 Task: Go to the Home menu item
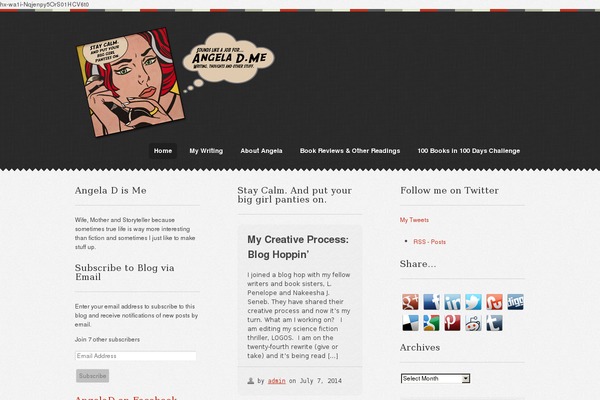point(163,151)
